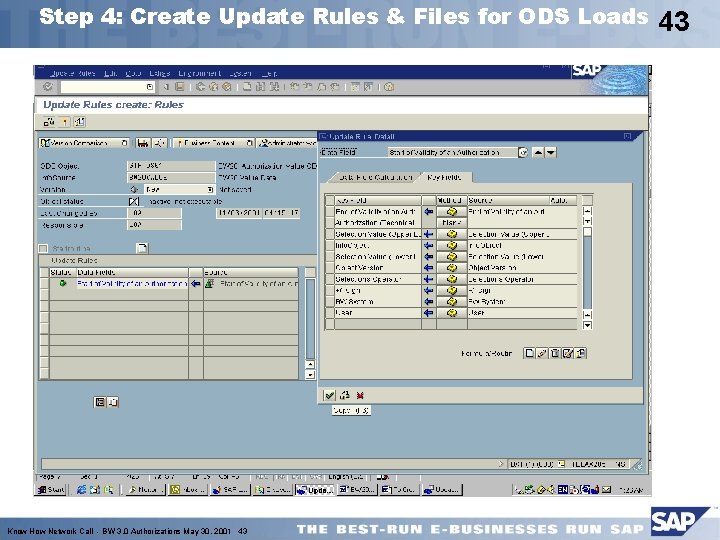Click the blue arrow in the Update Rules row

coord(196,284)
